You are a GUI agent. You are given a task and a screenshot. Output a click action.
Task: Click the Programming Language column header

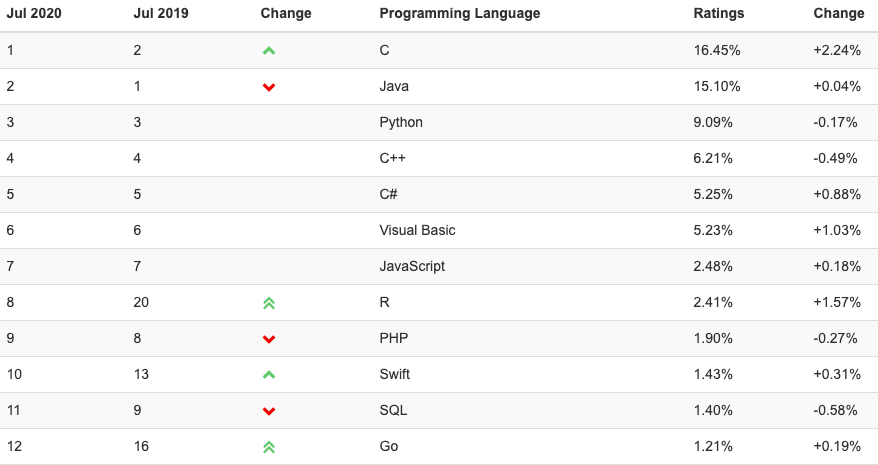(x=460, y=13)
